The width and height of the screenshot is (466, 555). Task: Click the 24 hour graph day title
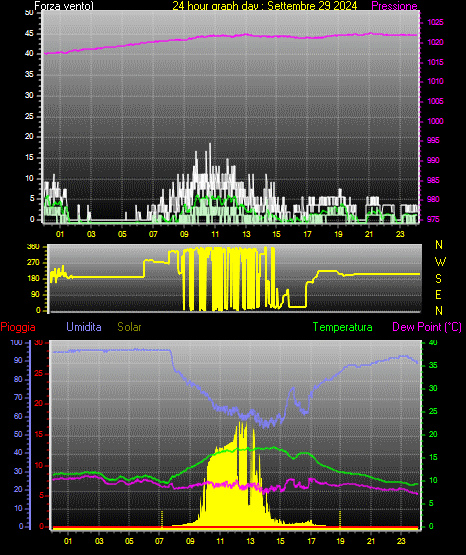pyautogui.click(x=265, y=6)
